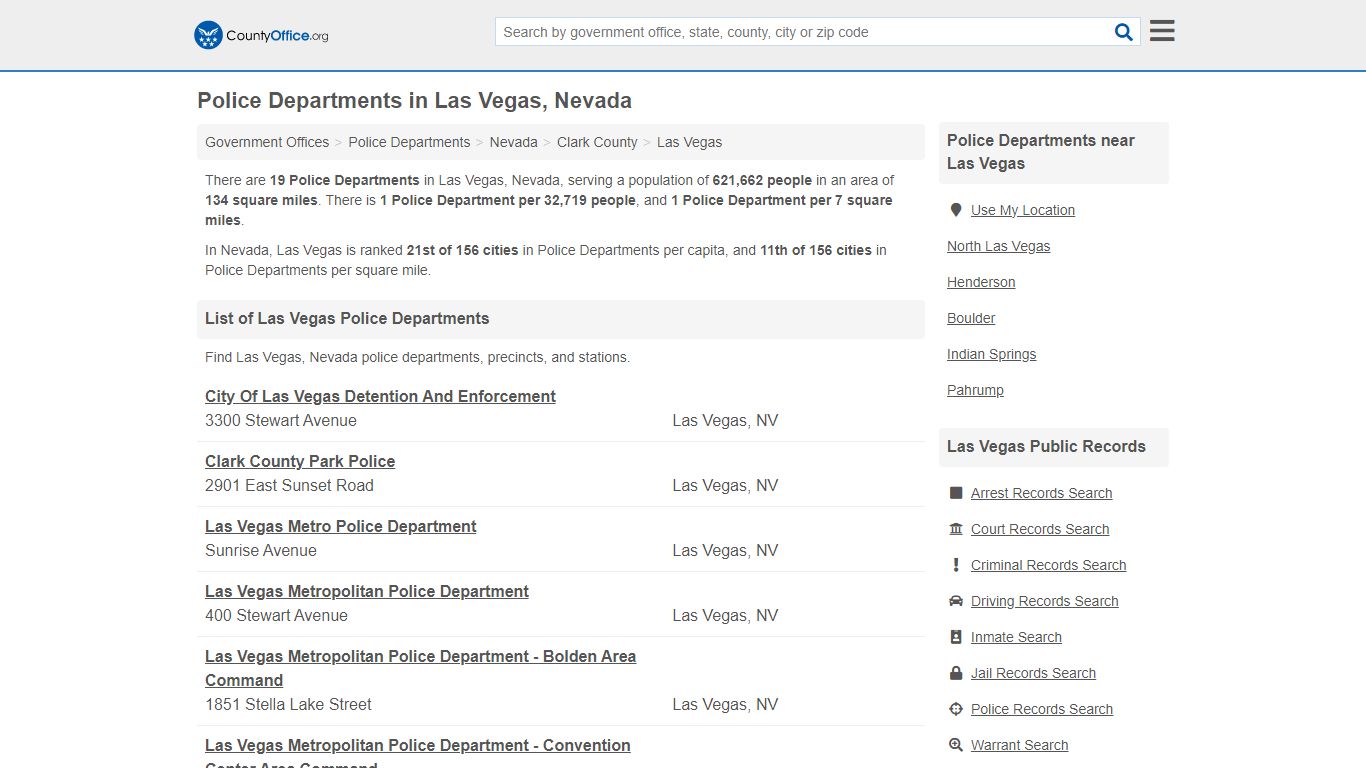Open Driving Records Search link
This screenshot has width=1366, height=768.
[1045, 601]
